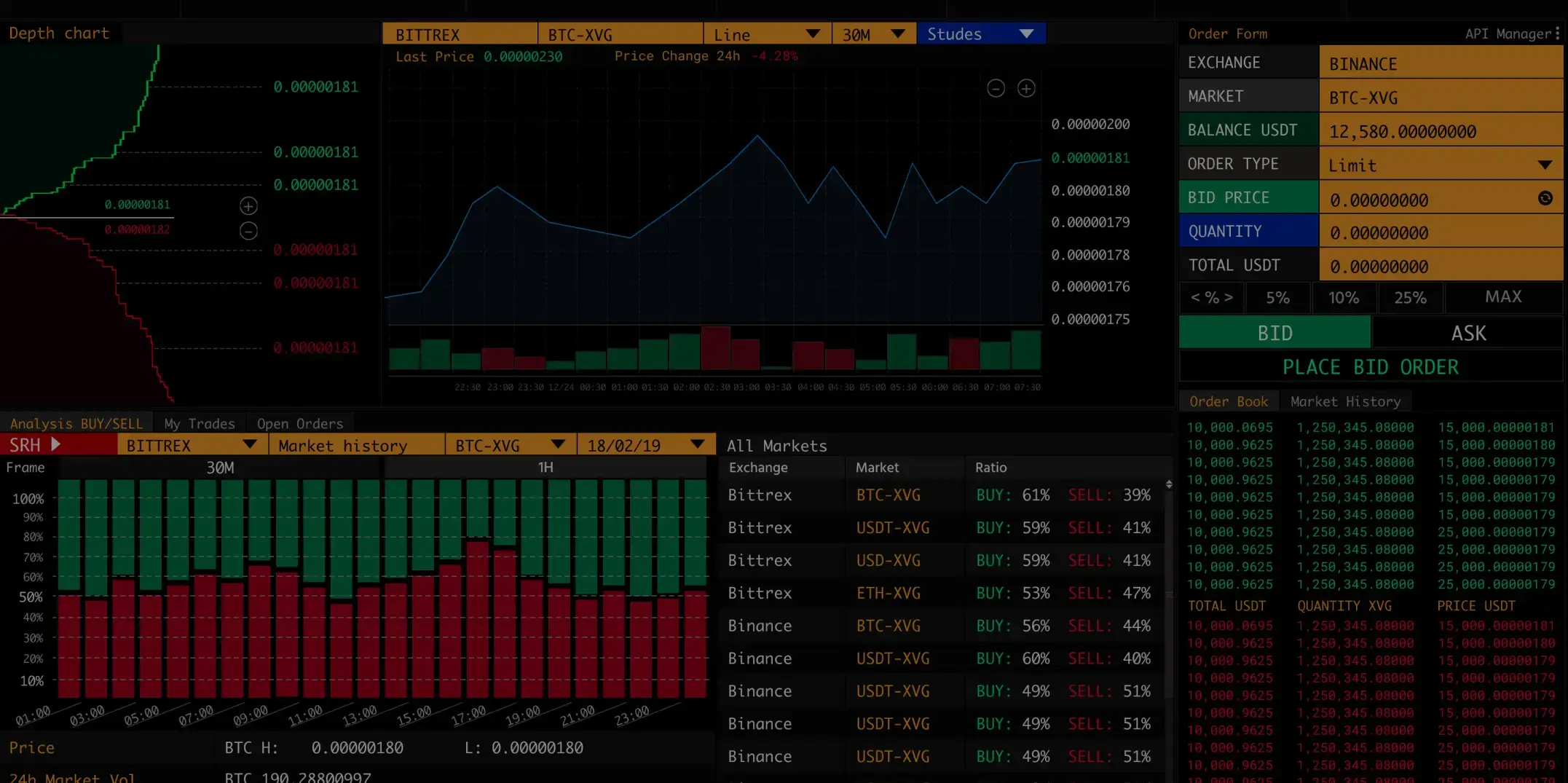Open the 30M timeframe dropdown
Screen dimensions: 1568x783
tap(873, 34)
